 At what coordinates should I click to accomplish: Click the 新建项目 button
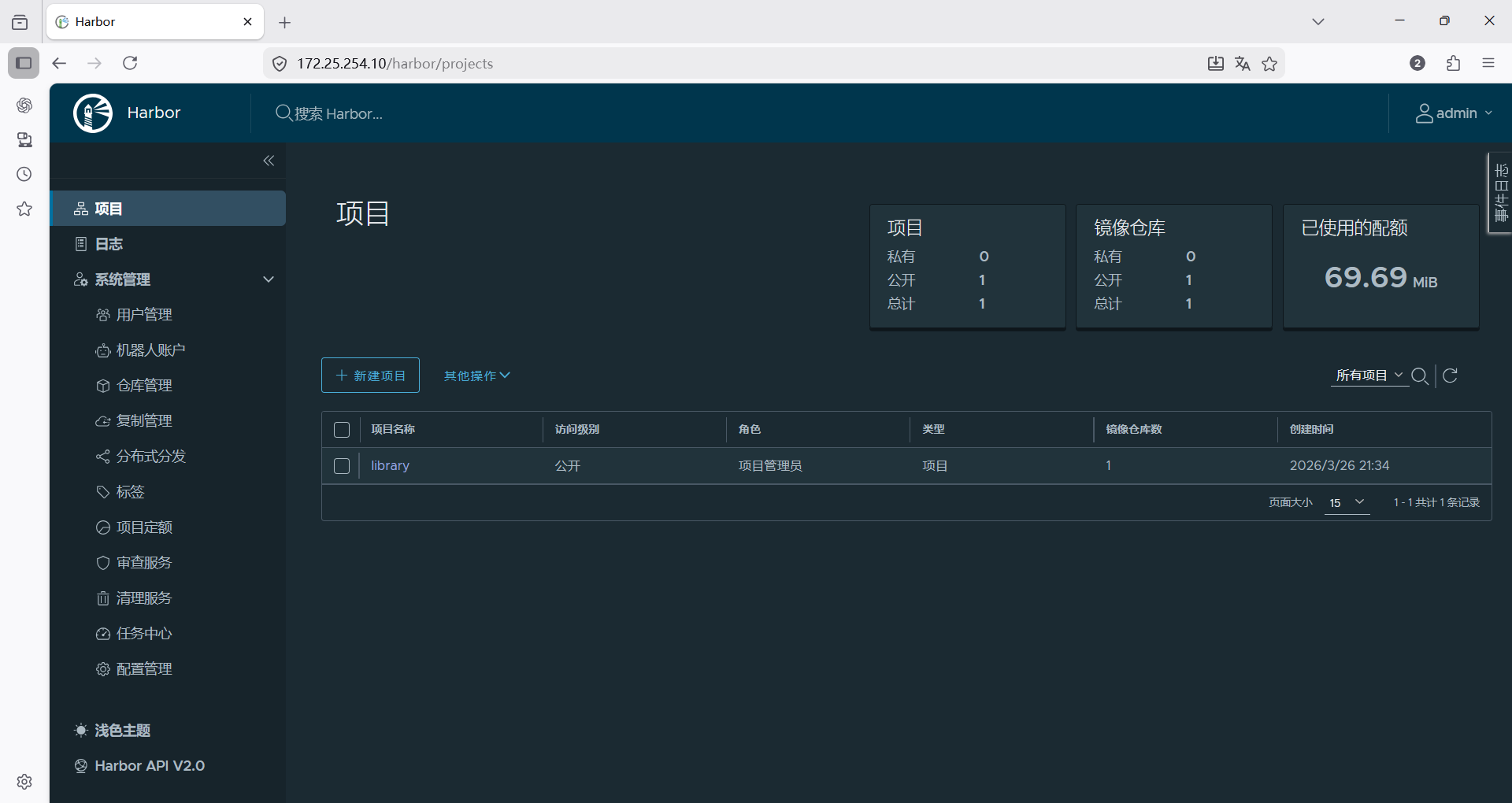pos(370,376)
